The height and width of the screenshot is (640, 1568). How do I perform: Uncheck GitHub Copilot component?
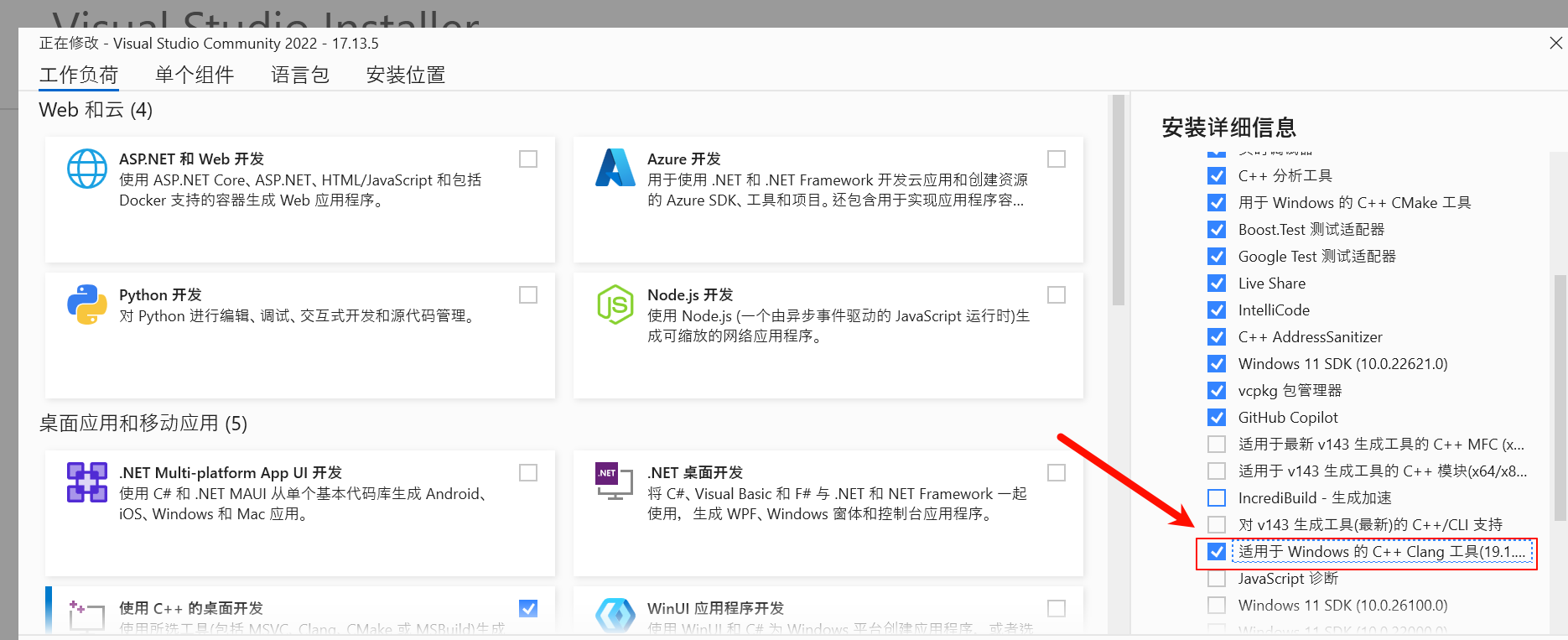1217,418
